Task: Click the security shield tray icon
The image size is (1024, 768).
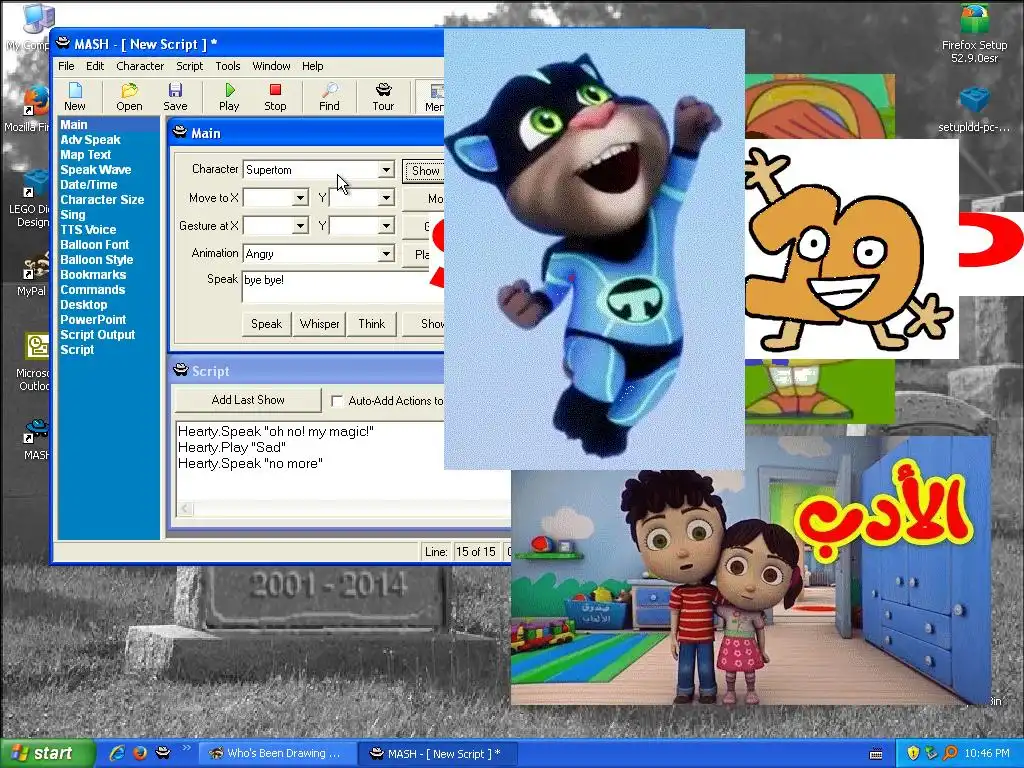Action: 913,754
